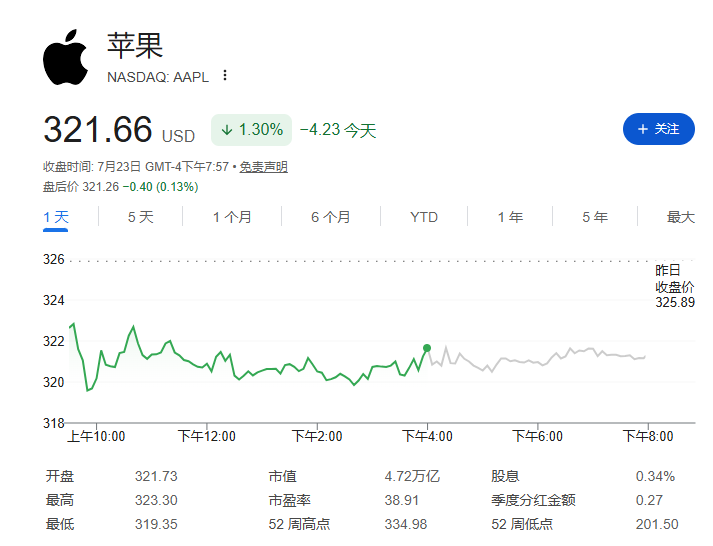Screen dimensions: 713x546
Task: Open the 免责声明 disclaimer link
Action: 263,167
